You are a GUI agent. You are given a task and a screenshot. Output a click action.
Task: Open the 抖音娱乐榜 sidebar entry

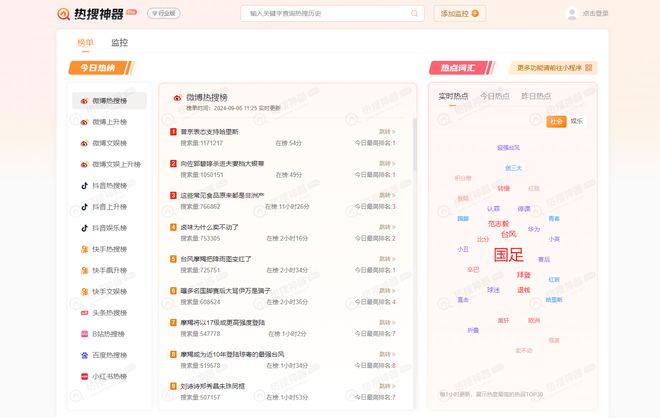(109, 228)
